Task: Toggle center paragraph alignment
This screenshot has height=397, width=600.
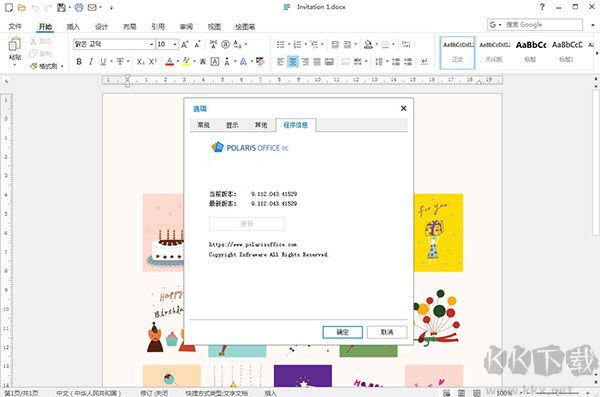Action: point(293,62)
